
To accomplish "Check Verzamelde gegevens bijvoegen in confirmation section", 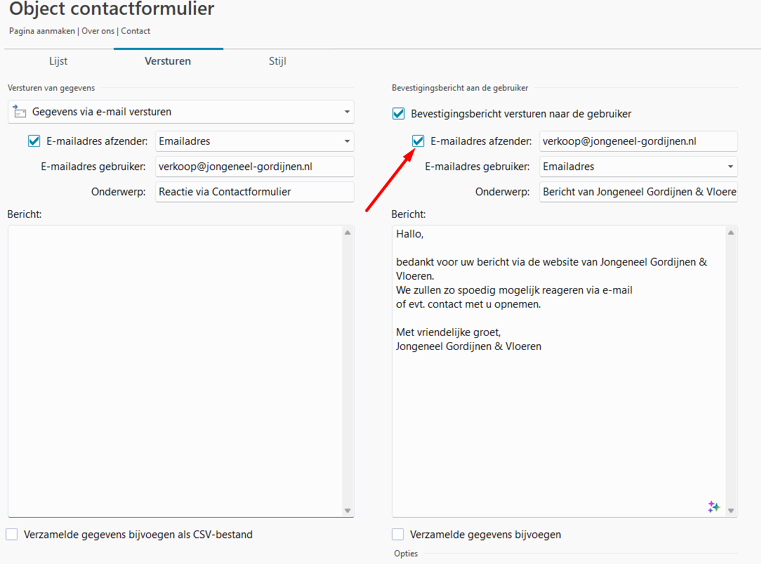I will tap(398, 534).
